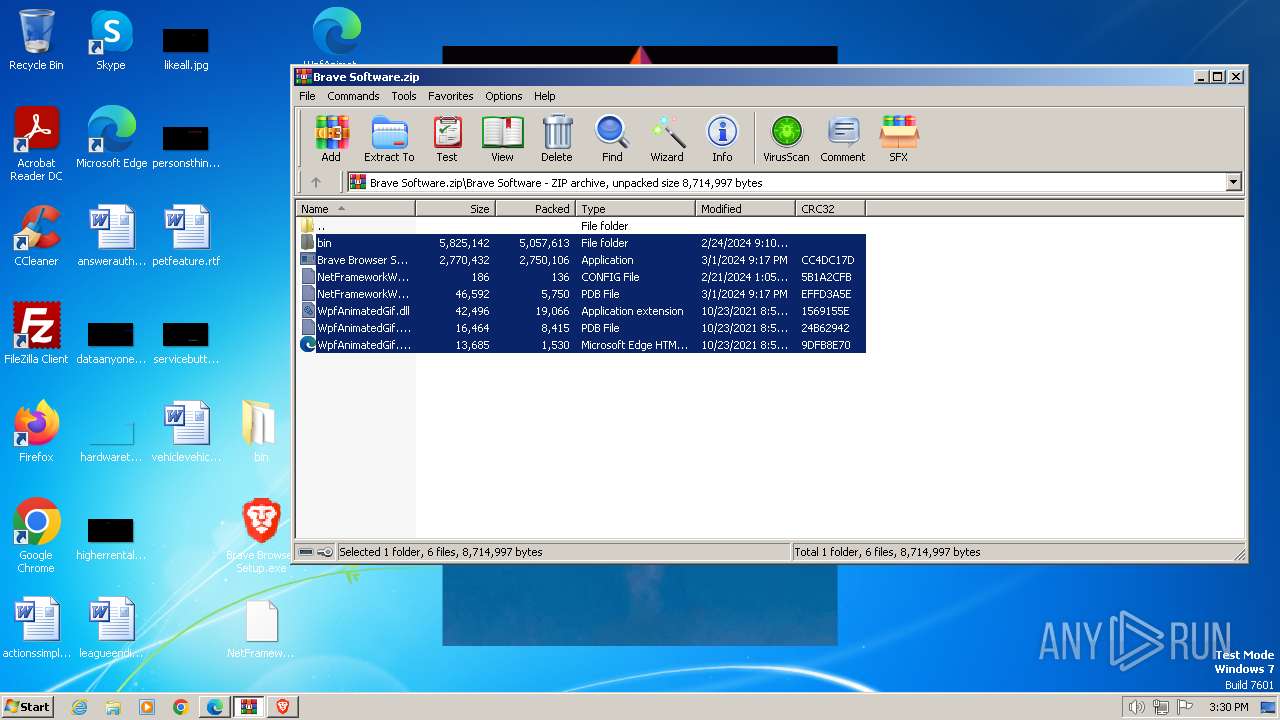Click the volume speaker tray icon
The height and width of the screenshot is (720, 1280).
tap(1136, 707)
